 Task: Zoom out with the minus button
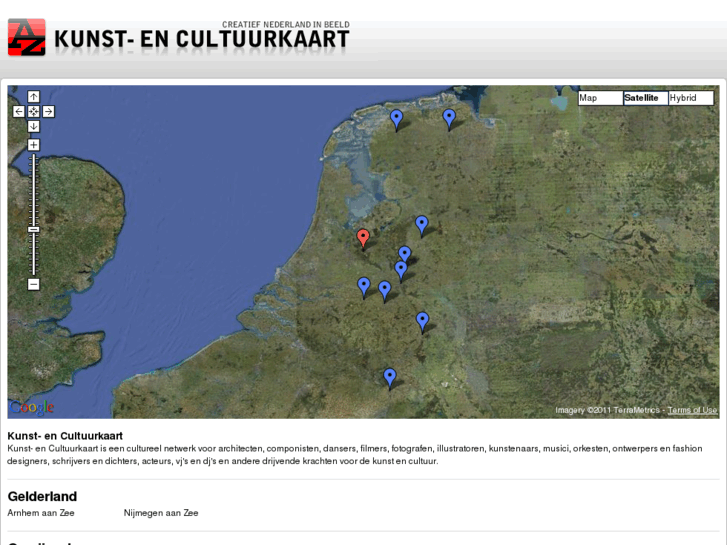coord(33,284)
